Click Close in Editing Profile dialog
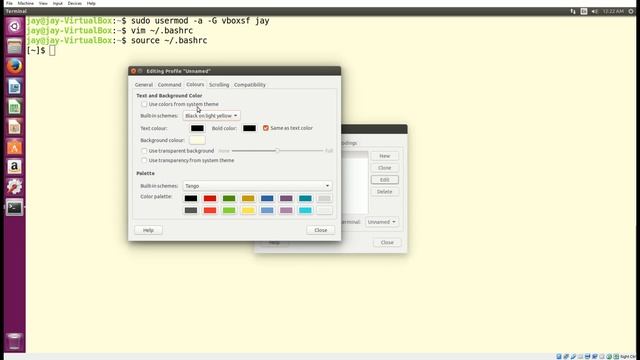The image size is (640, 360). coord(321,230)
